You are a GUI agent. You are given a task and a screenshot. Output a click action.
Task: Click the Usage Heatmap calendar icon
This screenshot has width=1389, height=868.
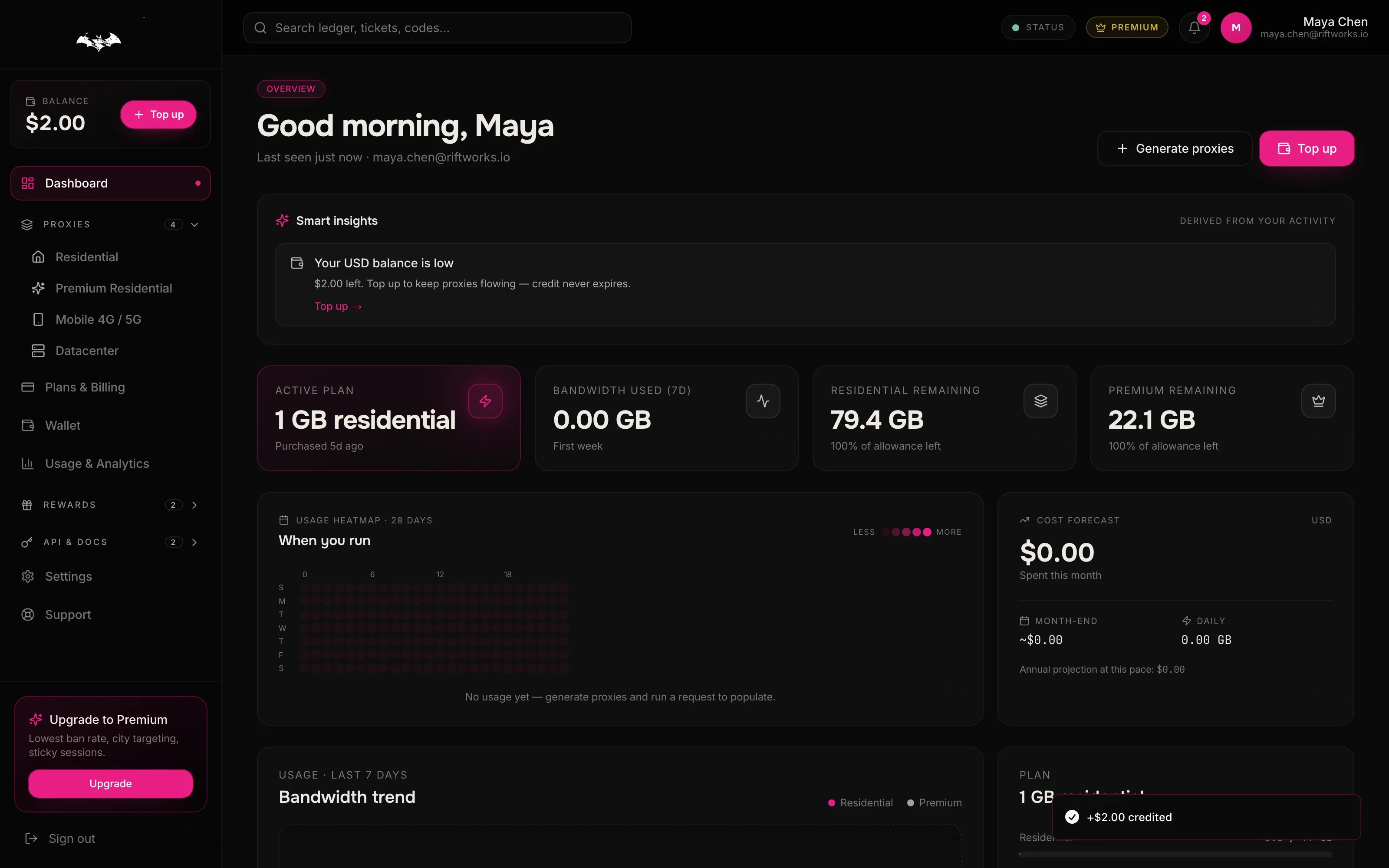point(283,520)
